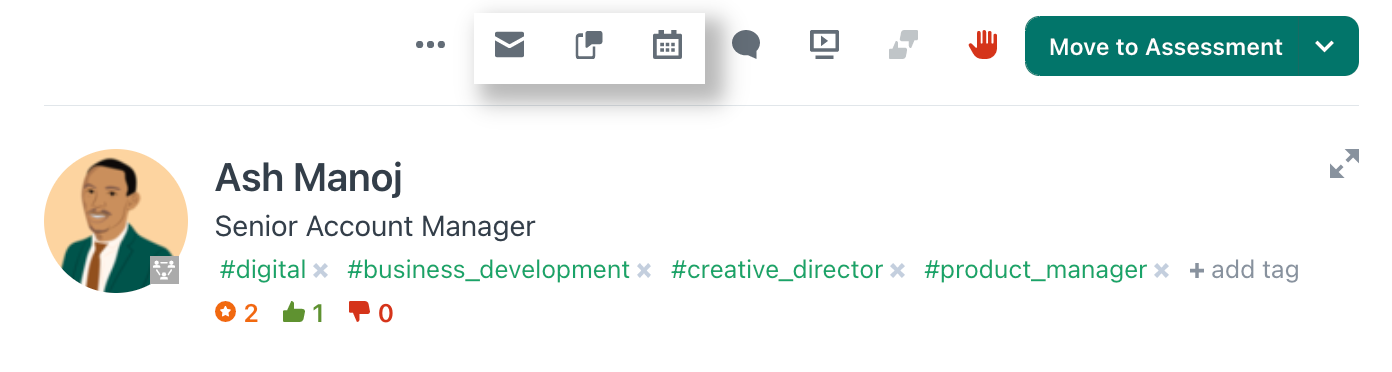Click the orange star rating count
This screenshot has height=372, width=1392.
click(x=237, y=313)
